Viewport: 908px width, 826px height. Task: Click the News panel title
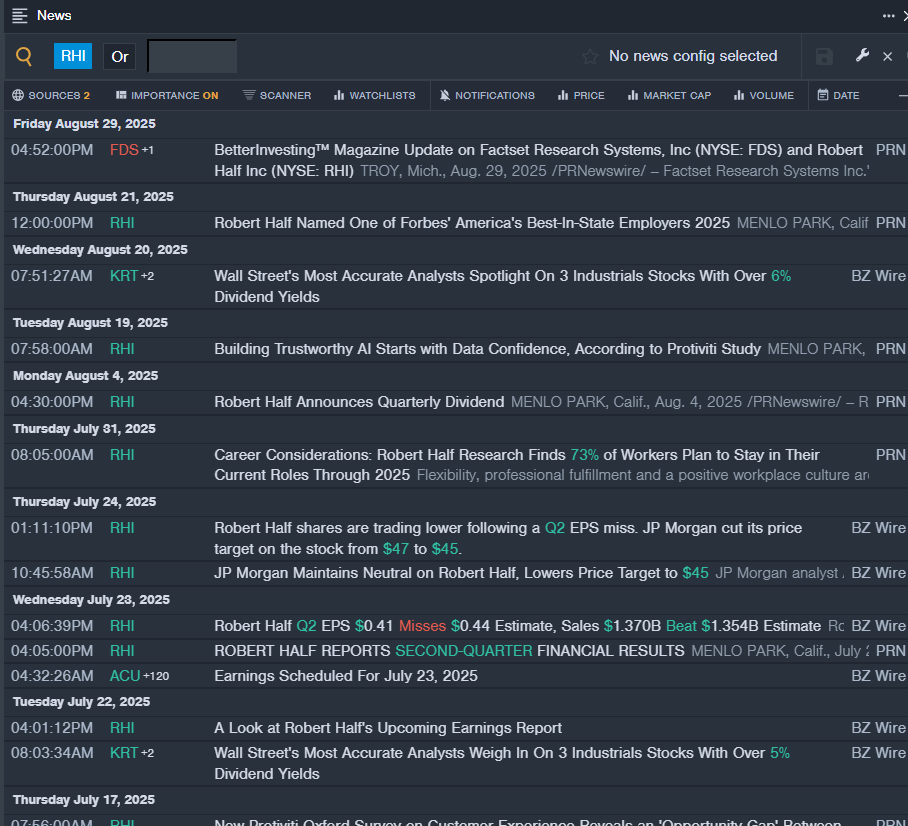click(54, 16)
